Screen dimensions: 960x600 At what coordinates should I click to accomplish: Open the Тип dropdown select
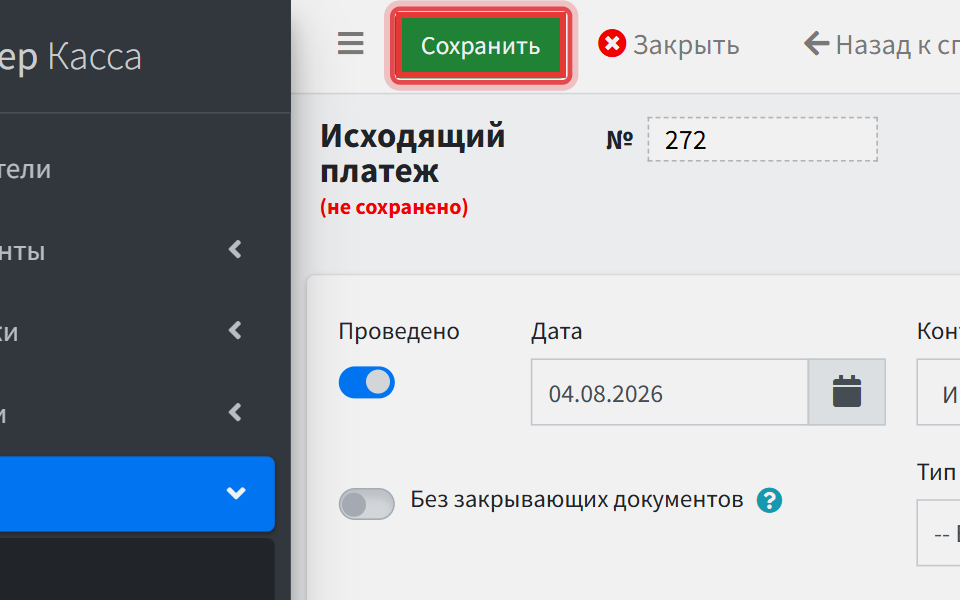938,533
